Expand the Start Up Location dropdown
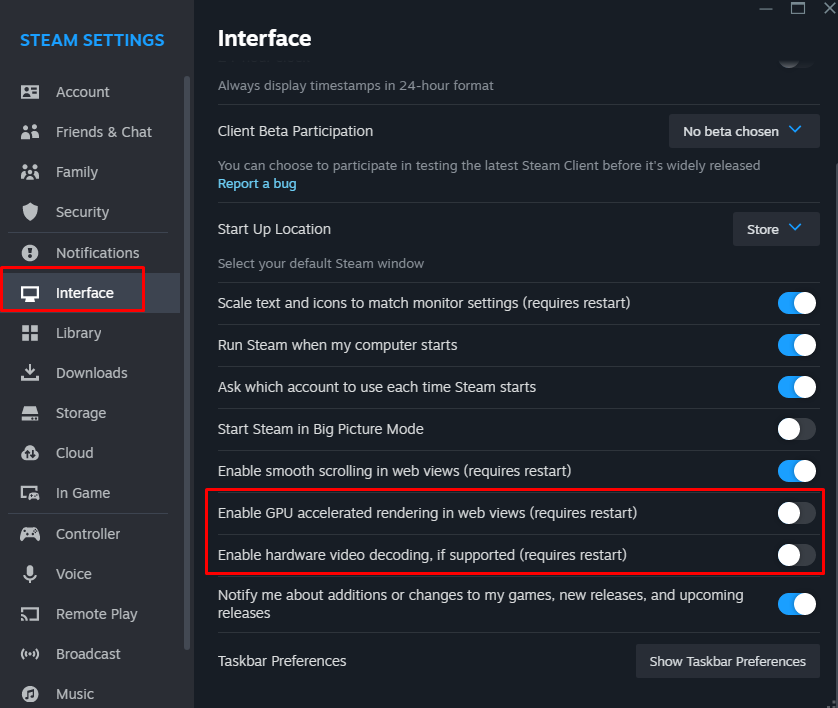Screen dimensions: 838x708 click(776, 229)
